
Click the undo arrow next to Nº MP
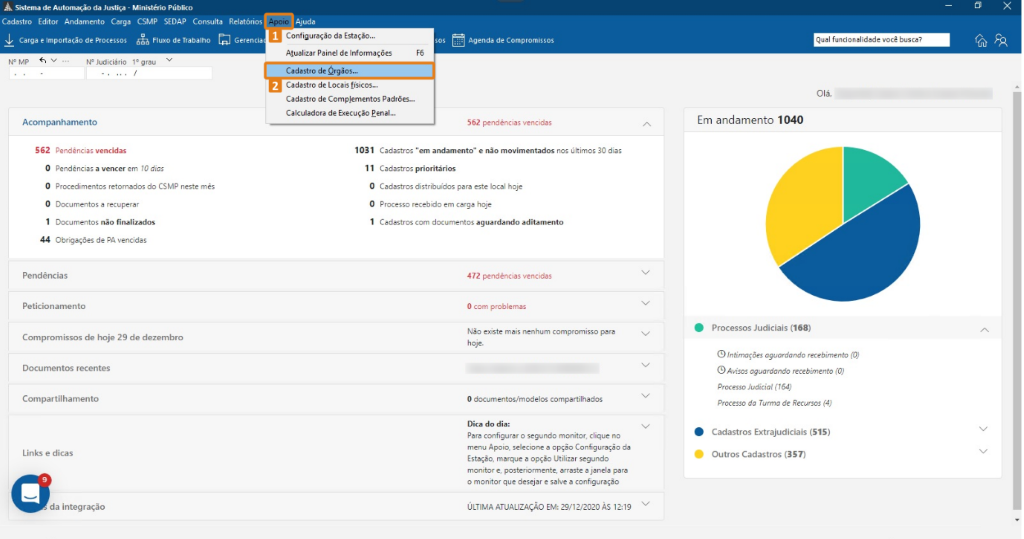coord(42,61)
